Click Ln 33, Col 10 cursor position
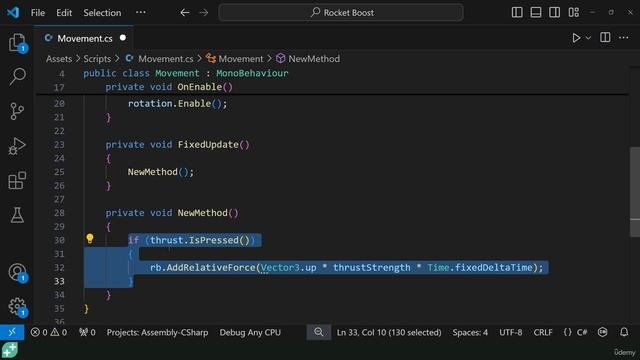The image size is (640, 360). (389, 332)
